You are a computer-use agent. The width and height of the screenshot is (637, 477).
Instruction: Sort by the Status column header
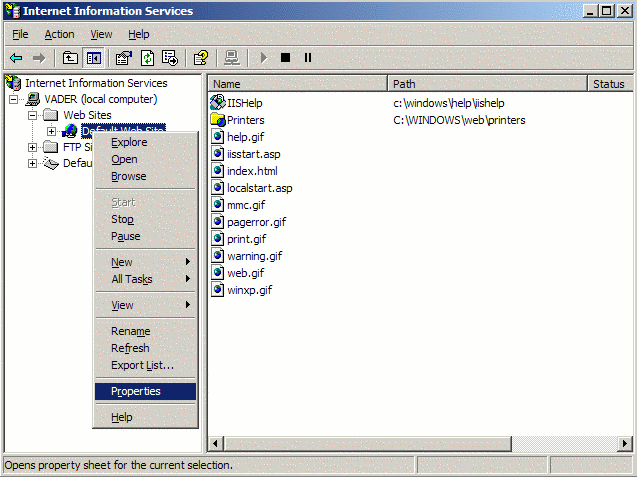(x=610, y=84)
